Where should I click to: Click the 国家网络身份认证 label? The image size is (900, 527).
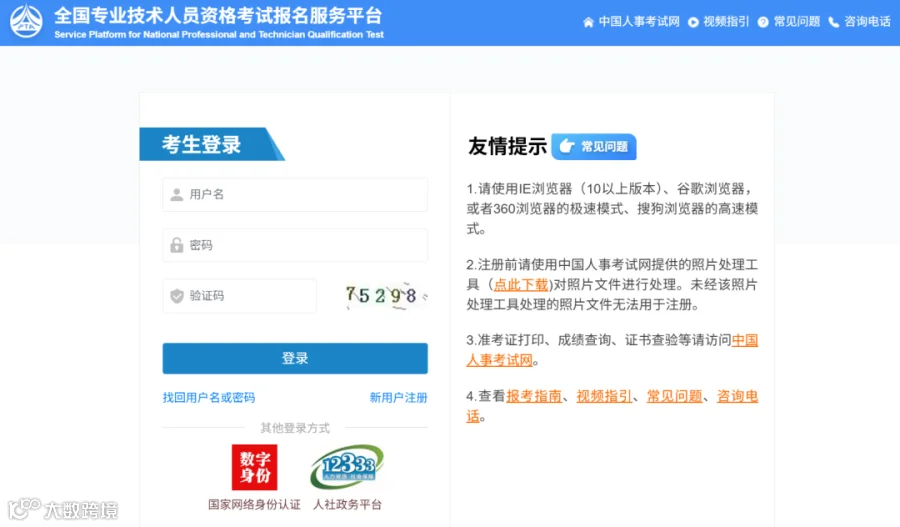click(254, 504)
